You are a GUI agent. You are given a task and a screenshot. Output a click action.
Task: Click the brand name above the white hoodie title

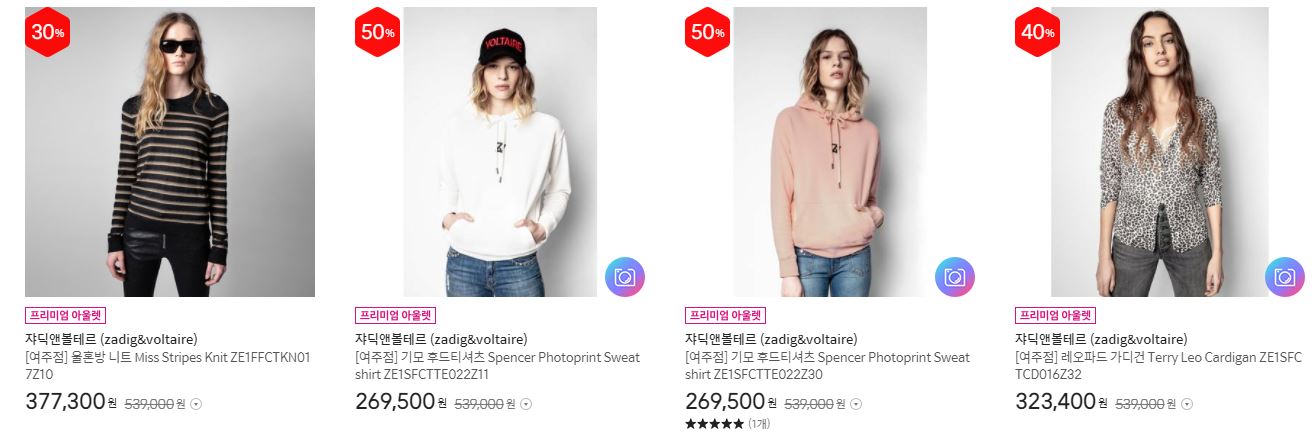pyautogui.click(x=441, y=339)
